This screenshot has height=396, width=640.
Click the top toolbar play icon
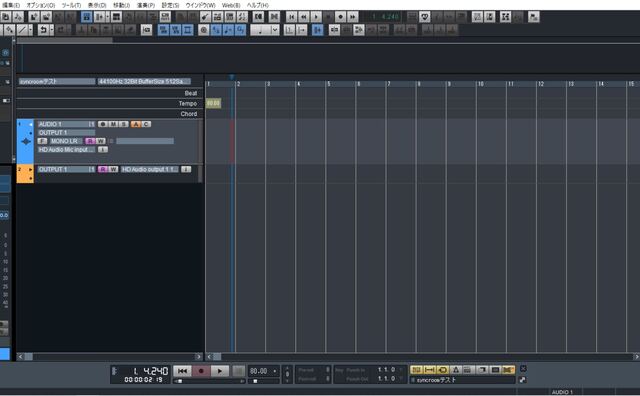tap(316, 17)
